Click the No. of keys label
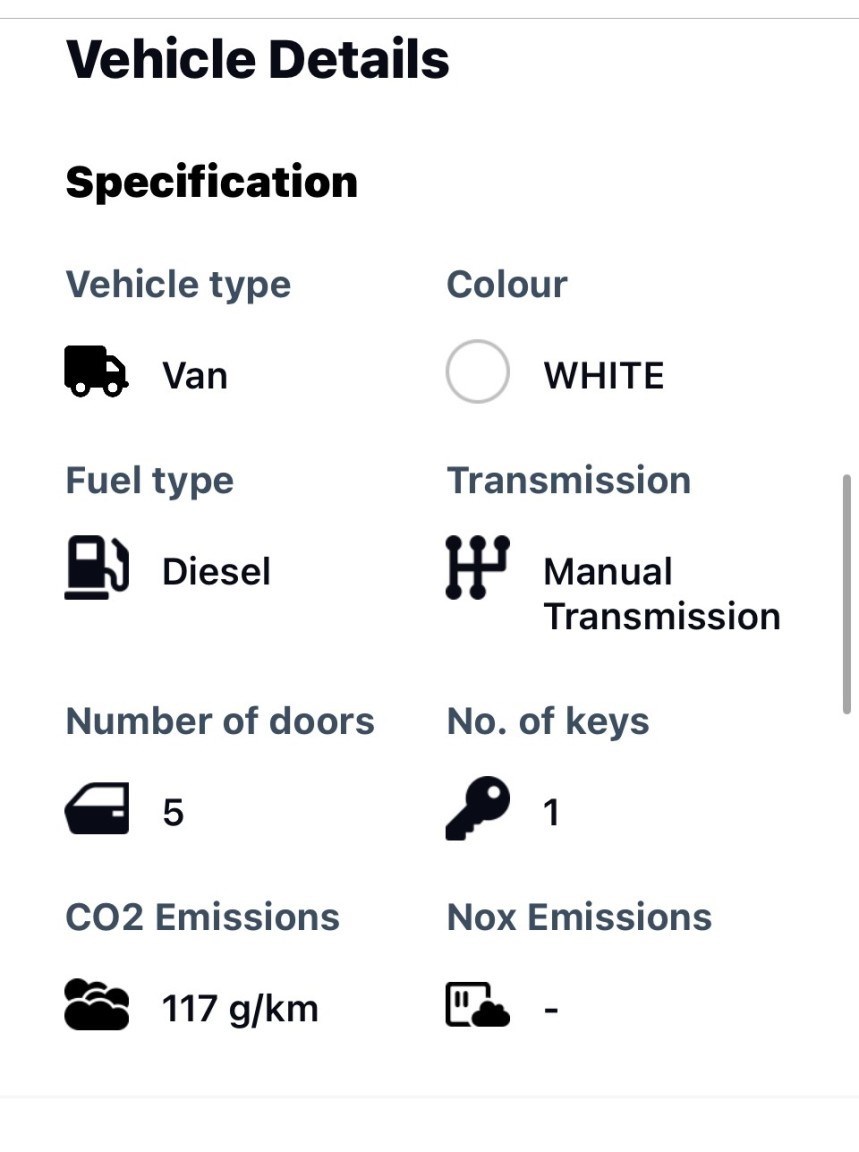 (548, 721)
